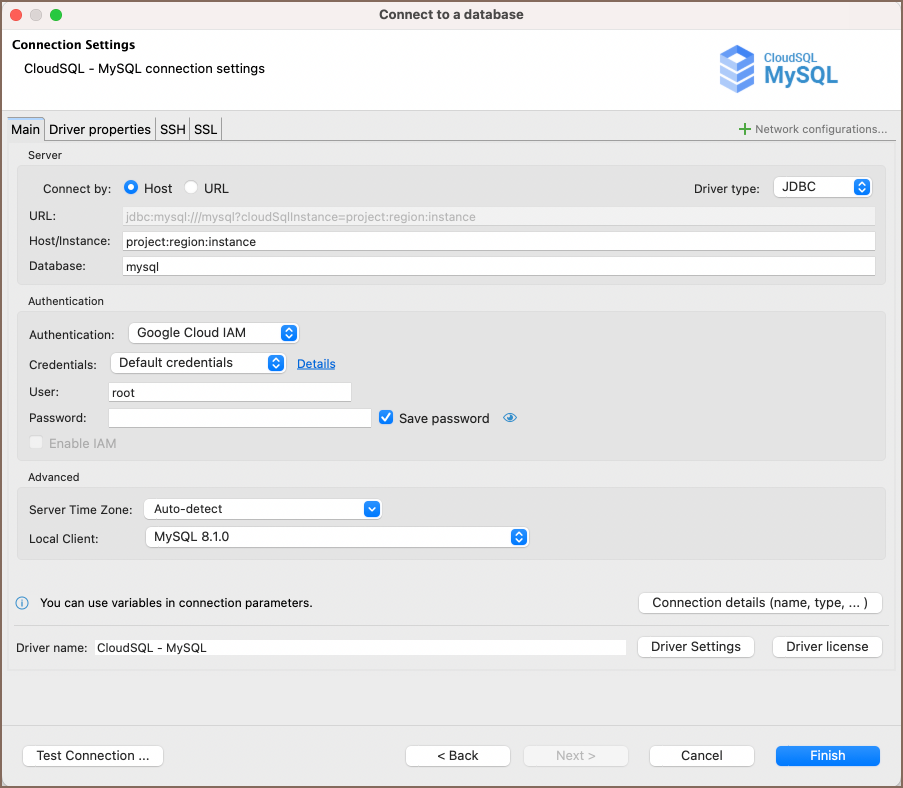Screen dimensions: 903x788
Task: Open the Local Client dropdown
Action: 336,537
